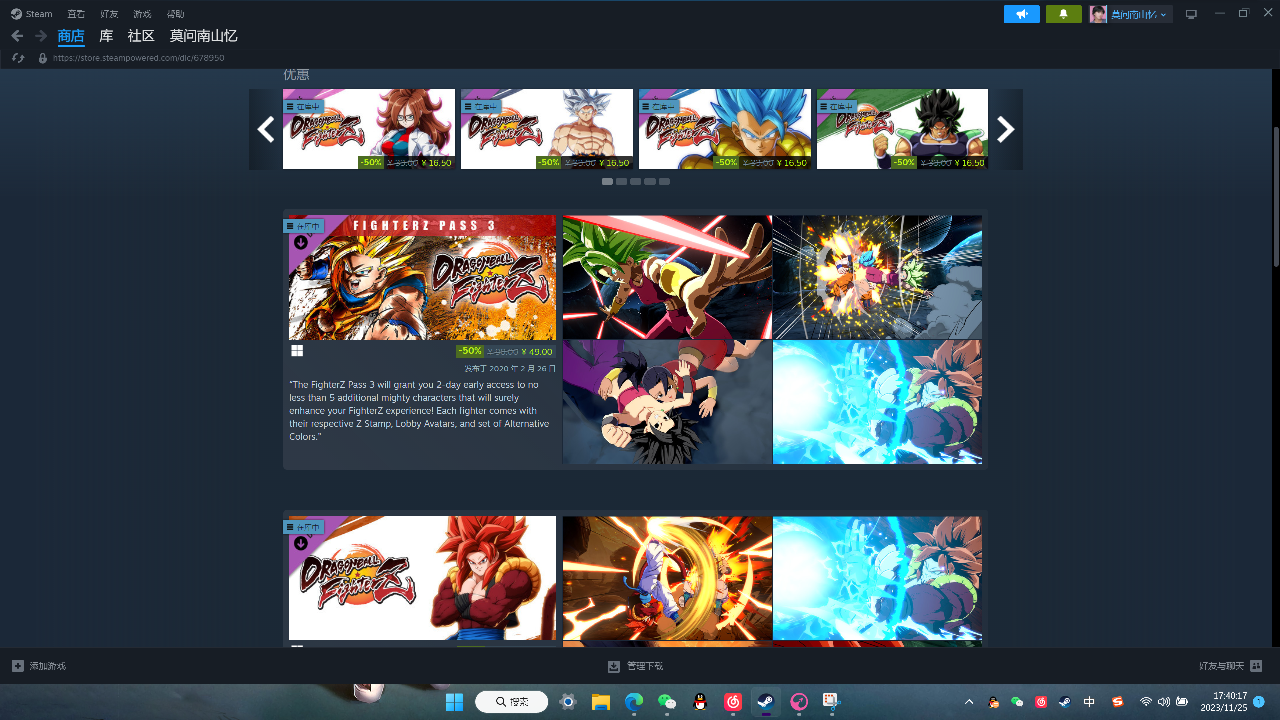Image resolution: width=1280 pixels, height=720 pixels.
Task: Open the Snipping Tool taskbar icon
Action: pos(831,702)
